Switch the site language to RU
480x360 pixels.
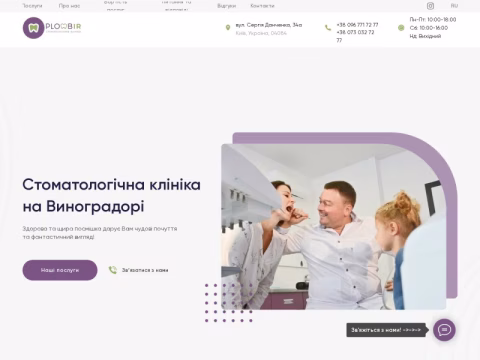click(454, 6)
